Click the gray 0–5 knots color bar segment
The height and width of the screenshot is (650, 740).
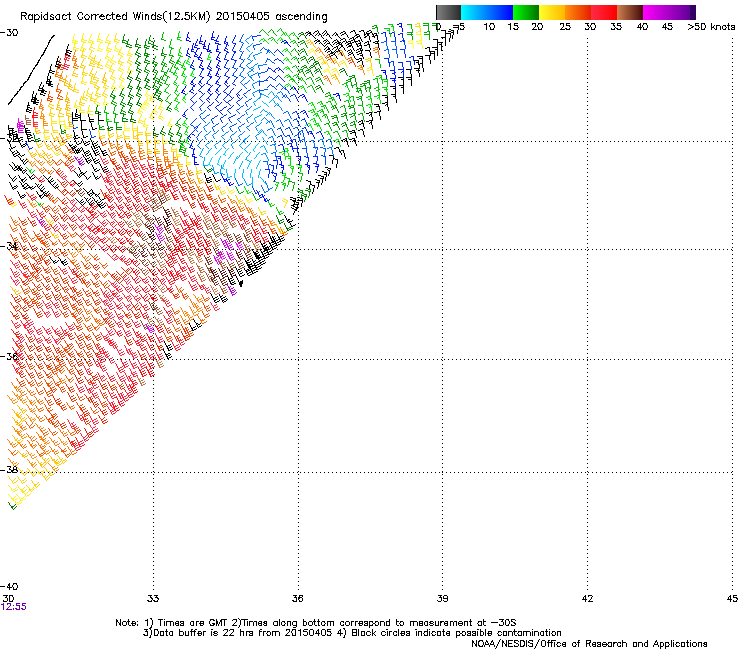[448, 12]
